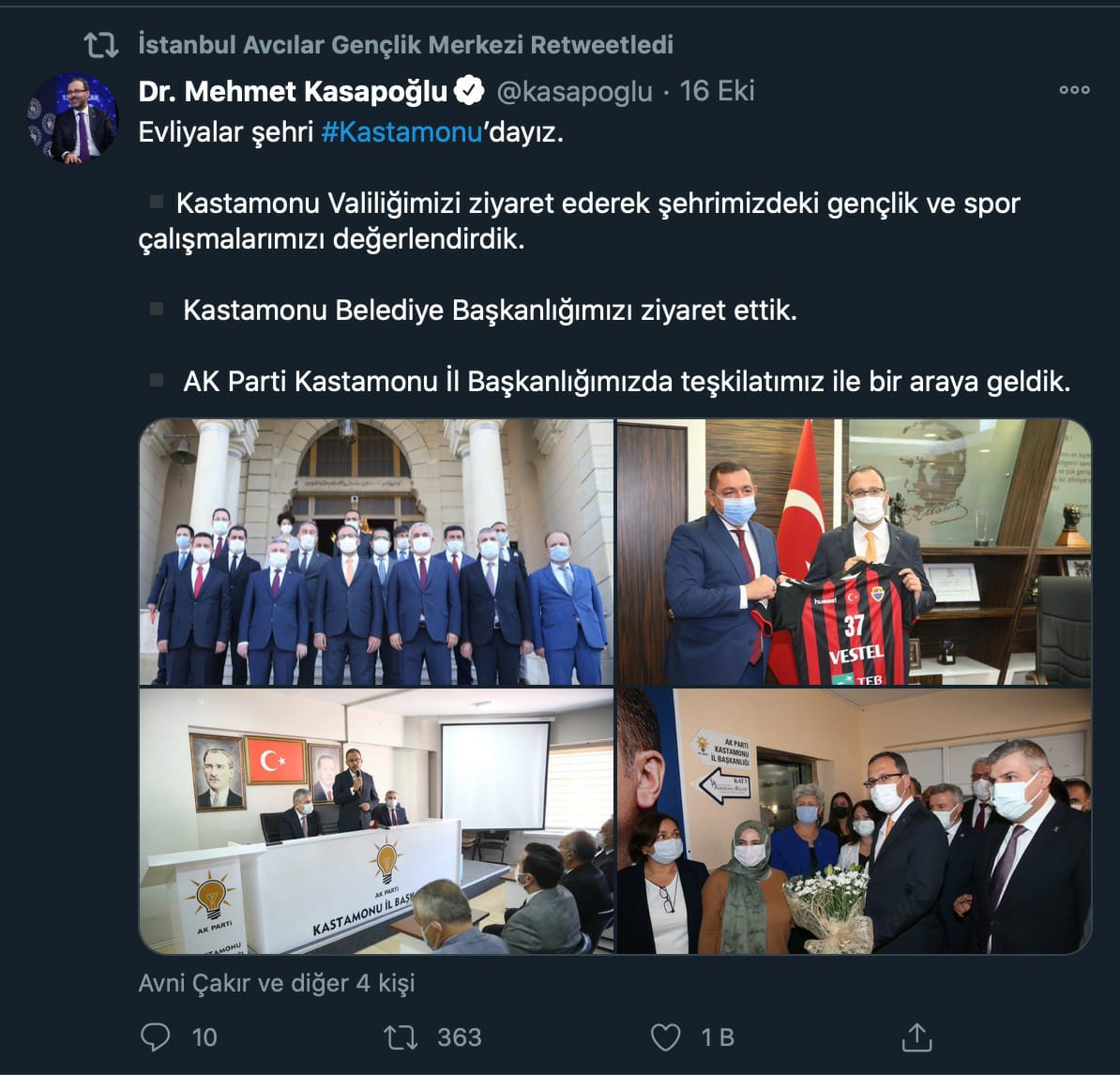Viewport: 1120px width, 1075px height.
Task: Click the reply speech bubble icon
Action: 155,1037
